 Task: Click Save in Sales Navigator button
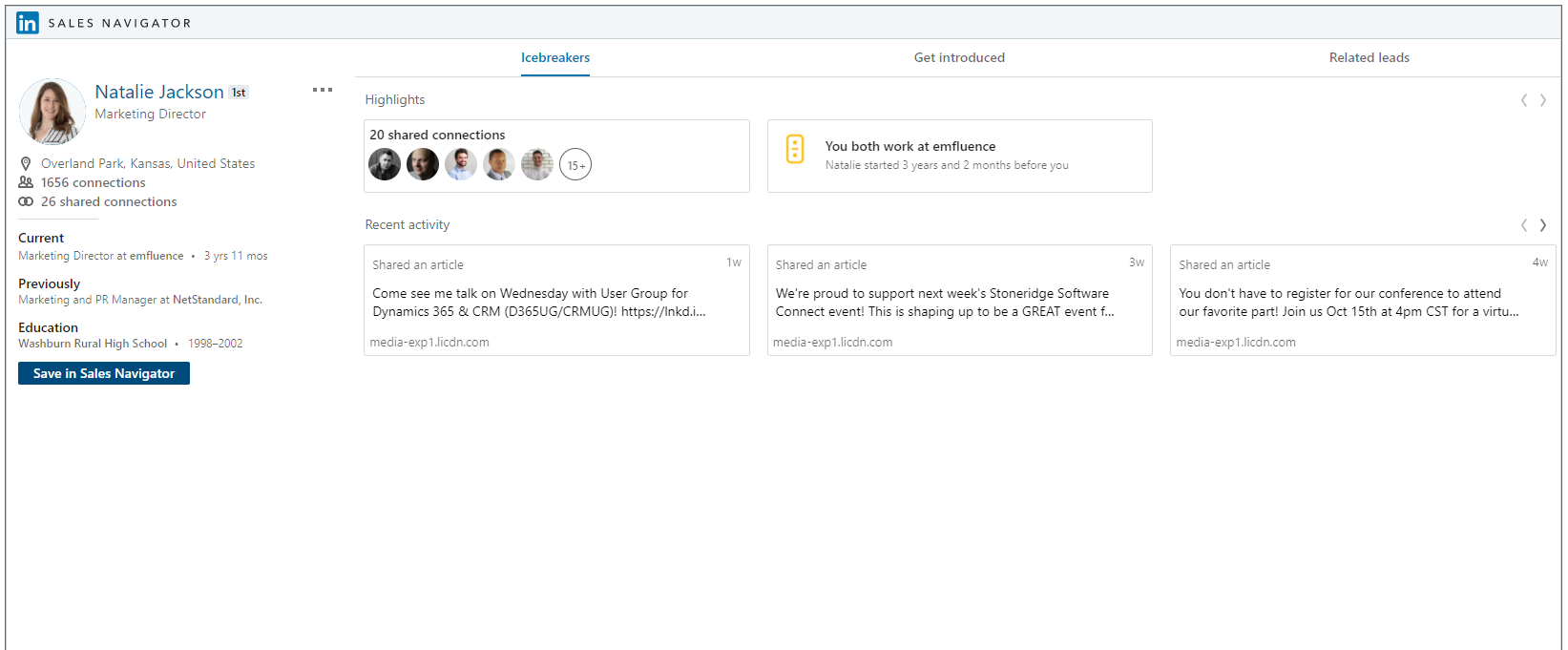pos(104,373)
